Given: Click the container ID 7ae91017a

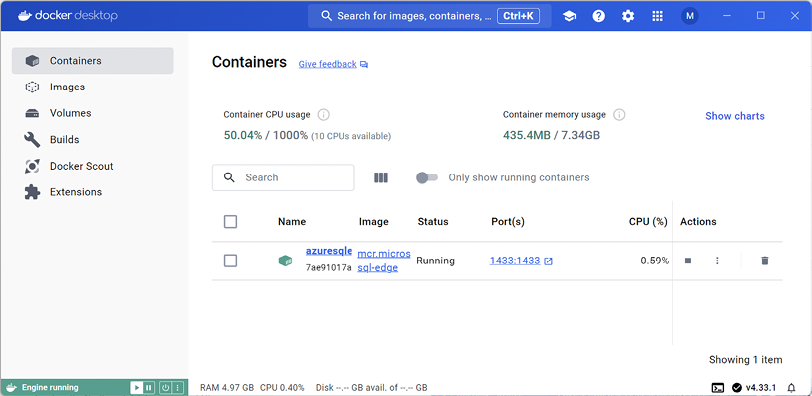Looking at the screenshot, I should pyautogui.click(x=328, y=268).
